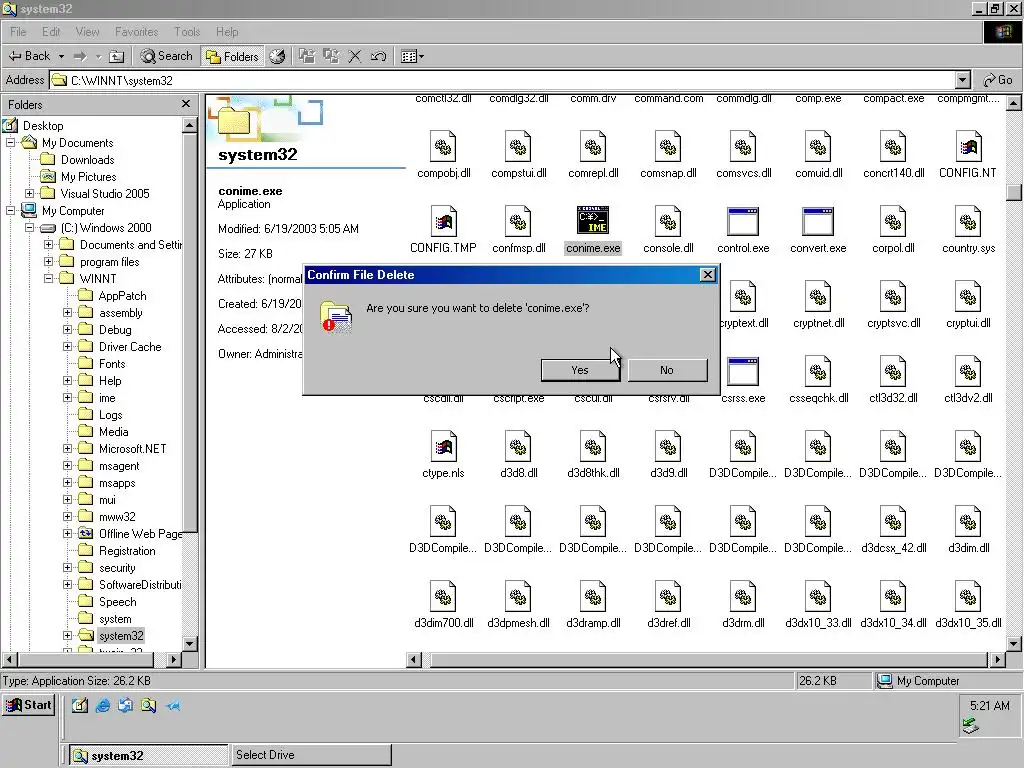1024x768 pixels.
Task: Select the Downloads folder in tree
Action: click(88, 159)
